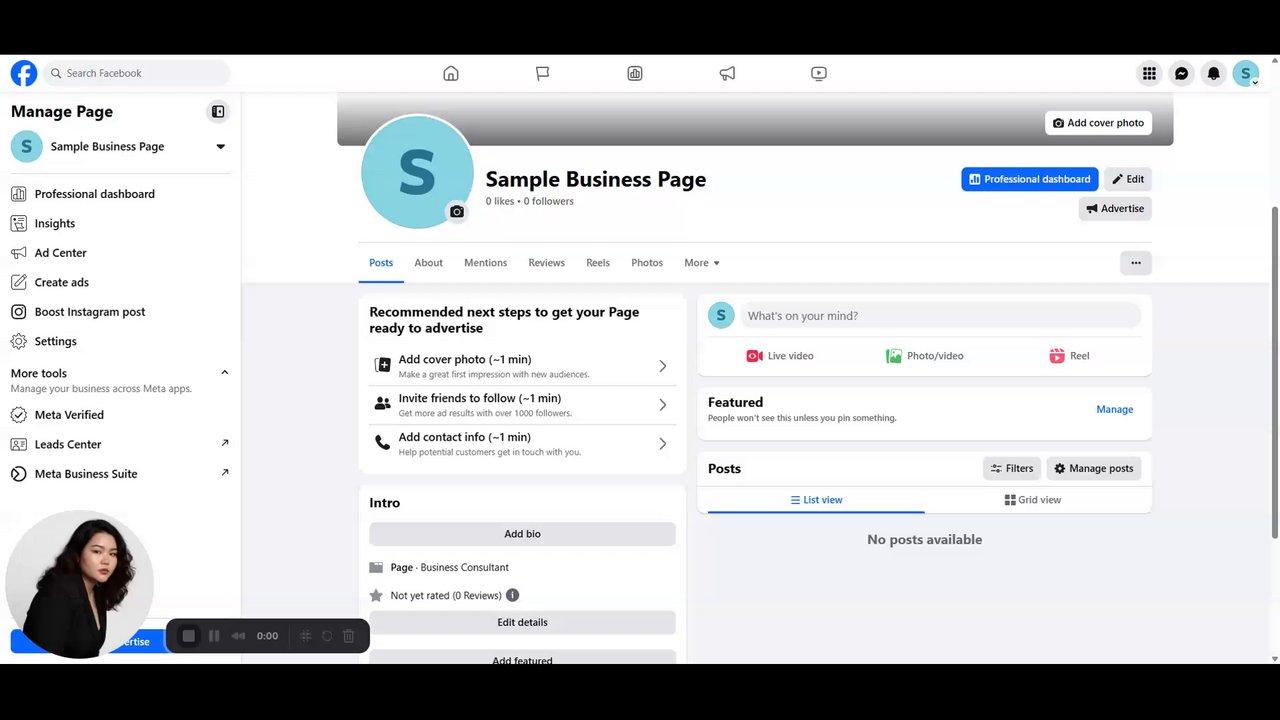Open the More tab dropdown

click(x=702, y=263)
